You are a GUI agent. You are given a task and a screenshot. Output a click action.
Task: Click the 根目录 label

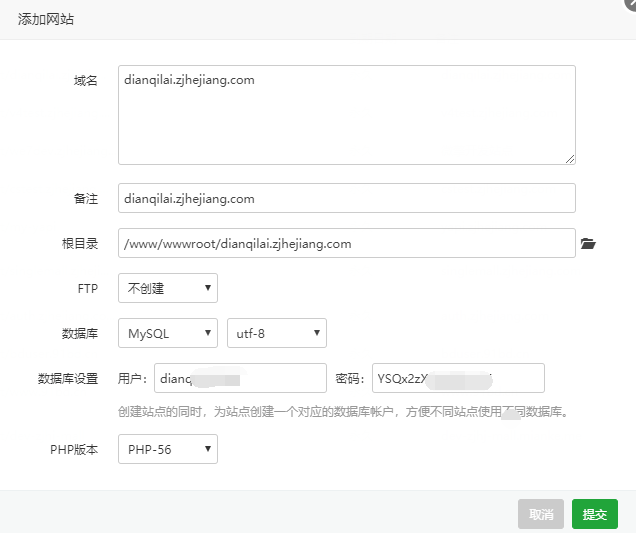tap(80, 243)
